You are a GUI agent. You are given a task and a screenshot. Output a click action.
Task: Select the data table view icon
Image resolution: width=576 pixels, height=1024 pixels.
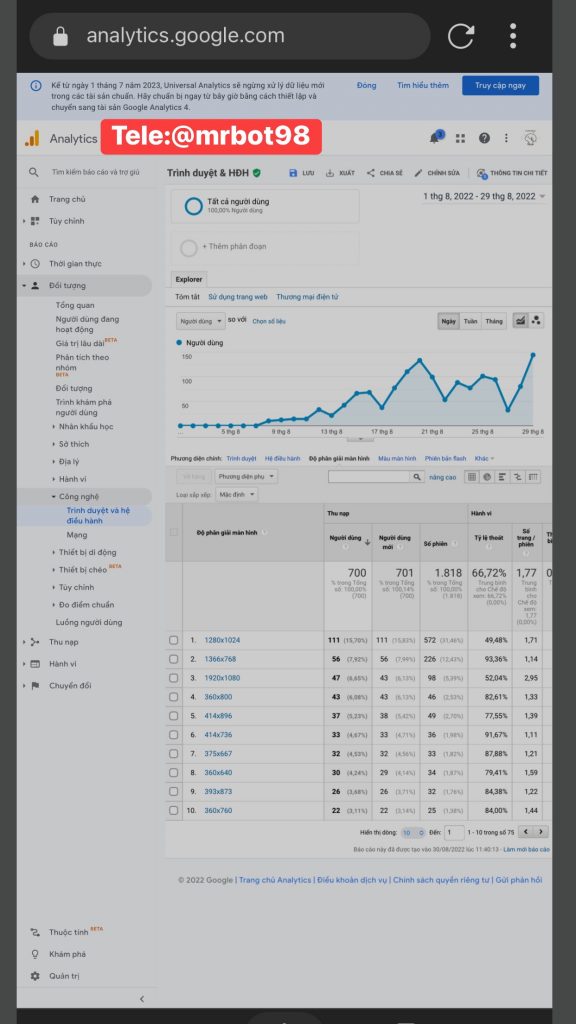pos(471,477)
